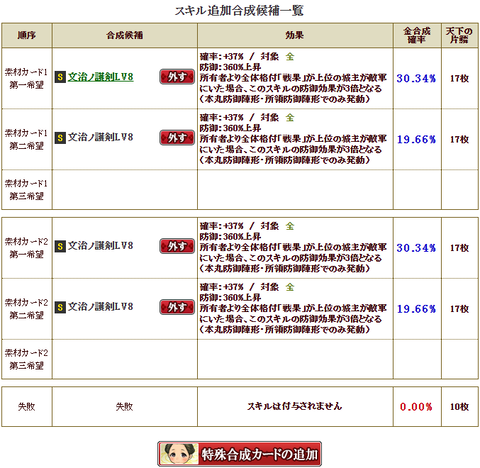Viewport: 480px width, 468px height.
Task: Click 17枚 in 素材カード2 第二希望 row
Action: pyautogui.click(x=459, y=309)
